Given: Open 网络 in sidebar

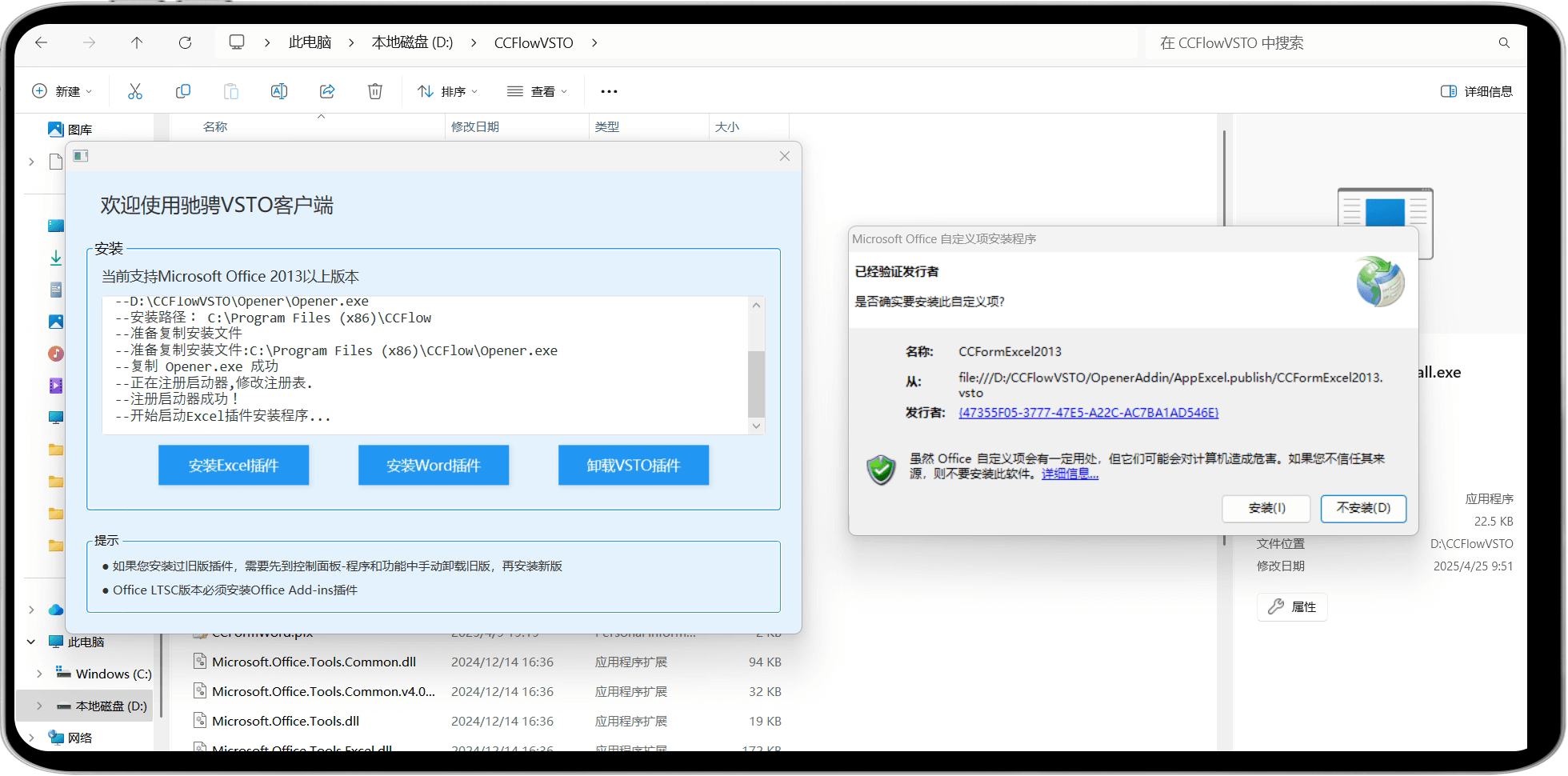Looking at the screenshot, I should pos(70,738).
